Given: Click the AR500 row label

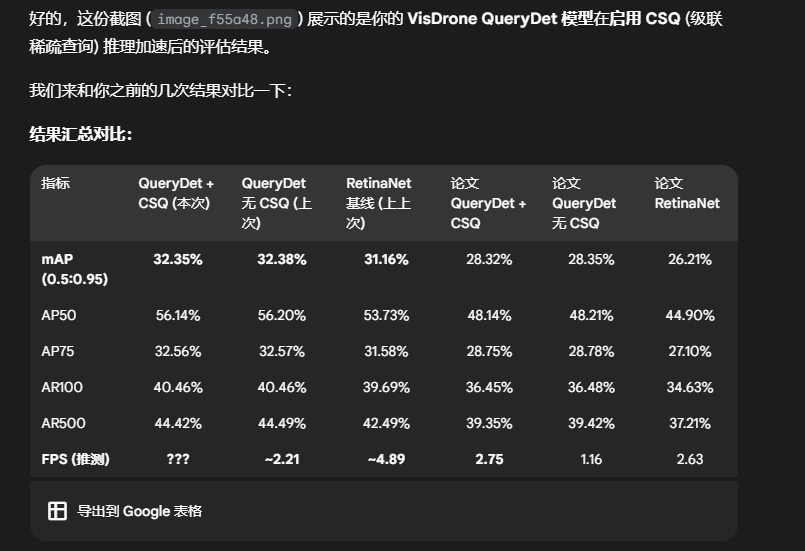Looking at the screenshot, I should (63, 423).
